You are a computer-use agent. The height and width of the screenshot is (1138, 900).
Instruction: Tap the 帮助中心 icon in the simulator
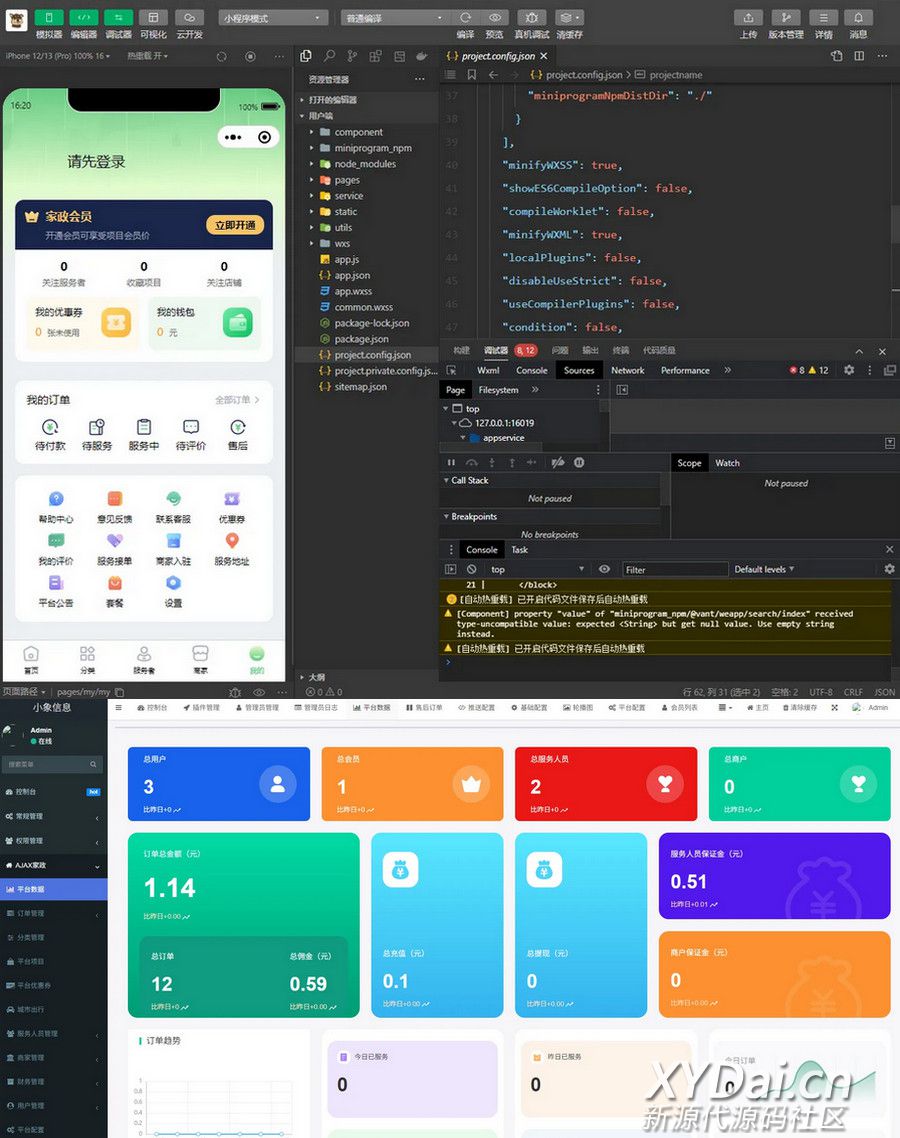coord(56,499)
